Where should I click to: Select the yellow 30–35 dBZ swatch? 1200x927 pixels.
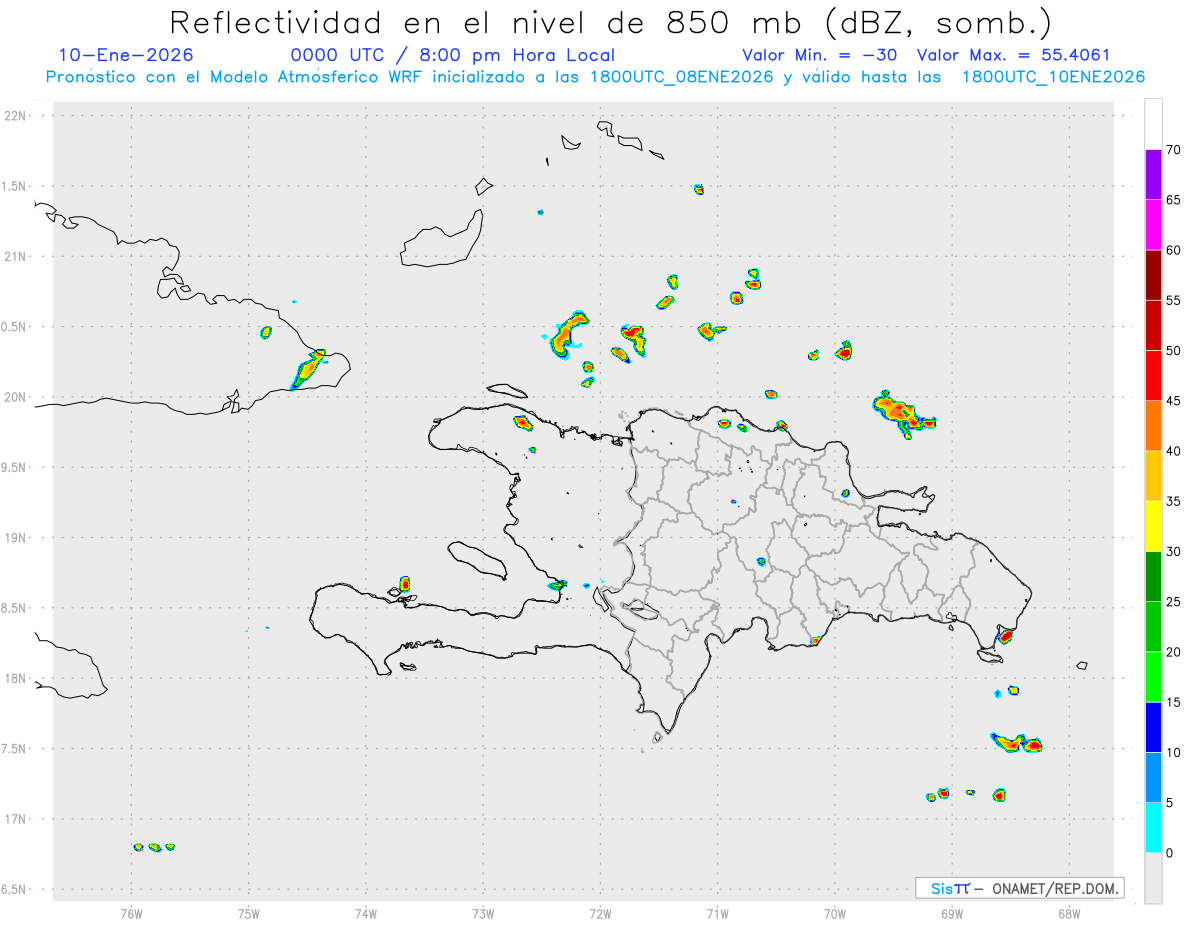tap(1153, 526)
